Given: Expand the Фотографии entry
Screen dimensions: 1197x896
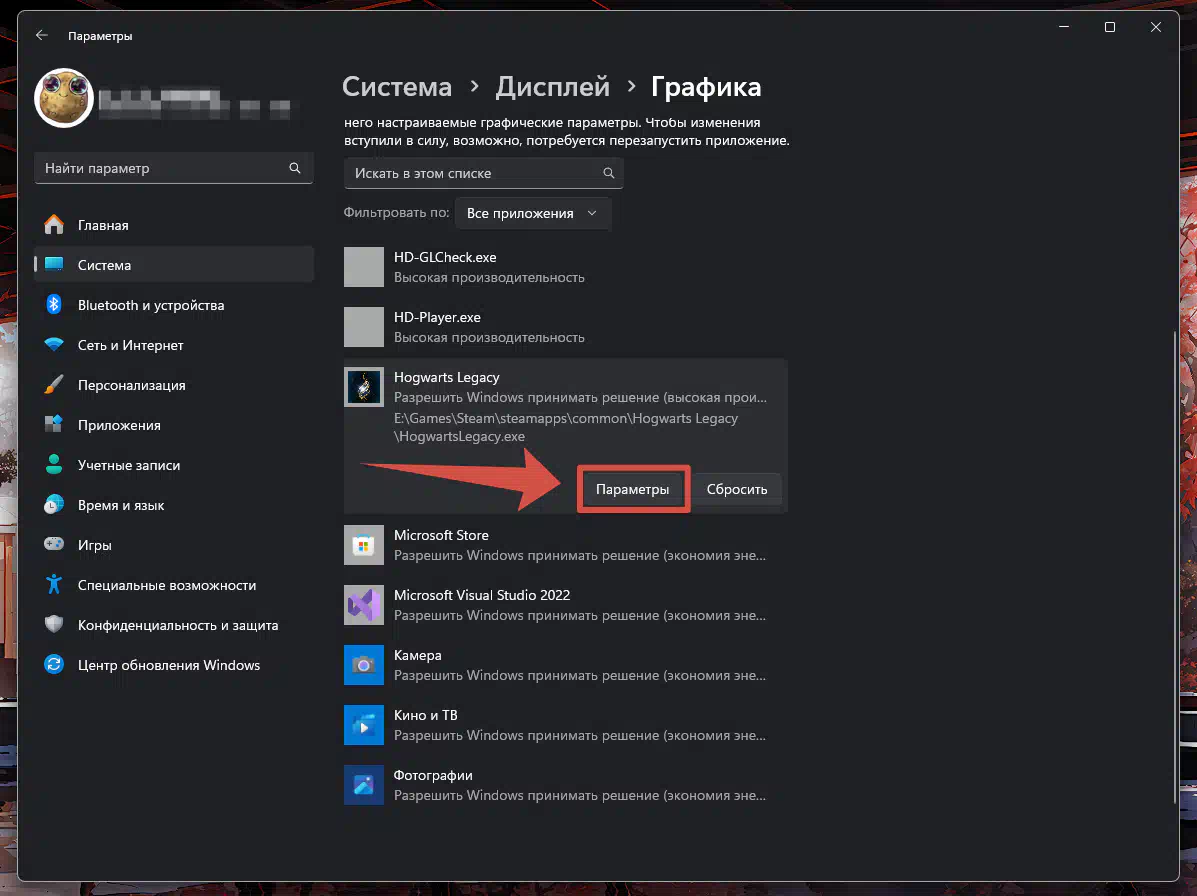Looking at the screenshot, I should 565,785.
